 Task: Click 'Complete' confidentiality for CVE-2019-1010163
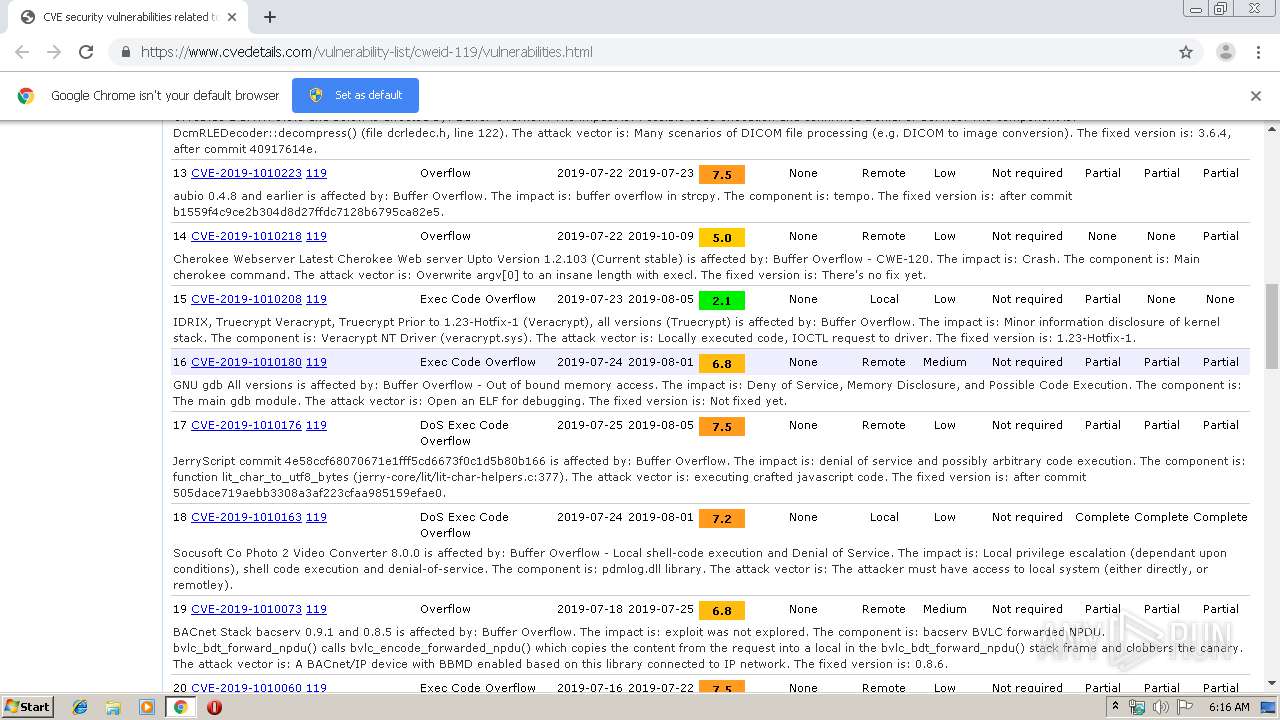[1102, 517]
